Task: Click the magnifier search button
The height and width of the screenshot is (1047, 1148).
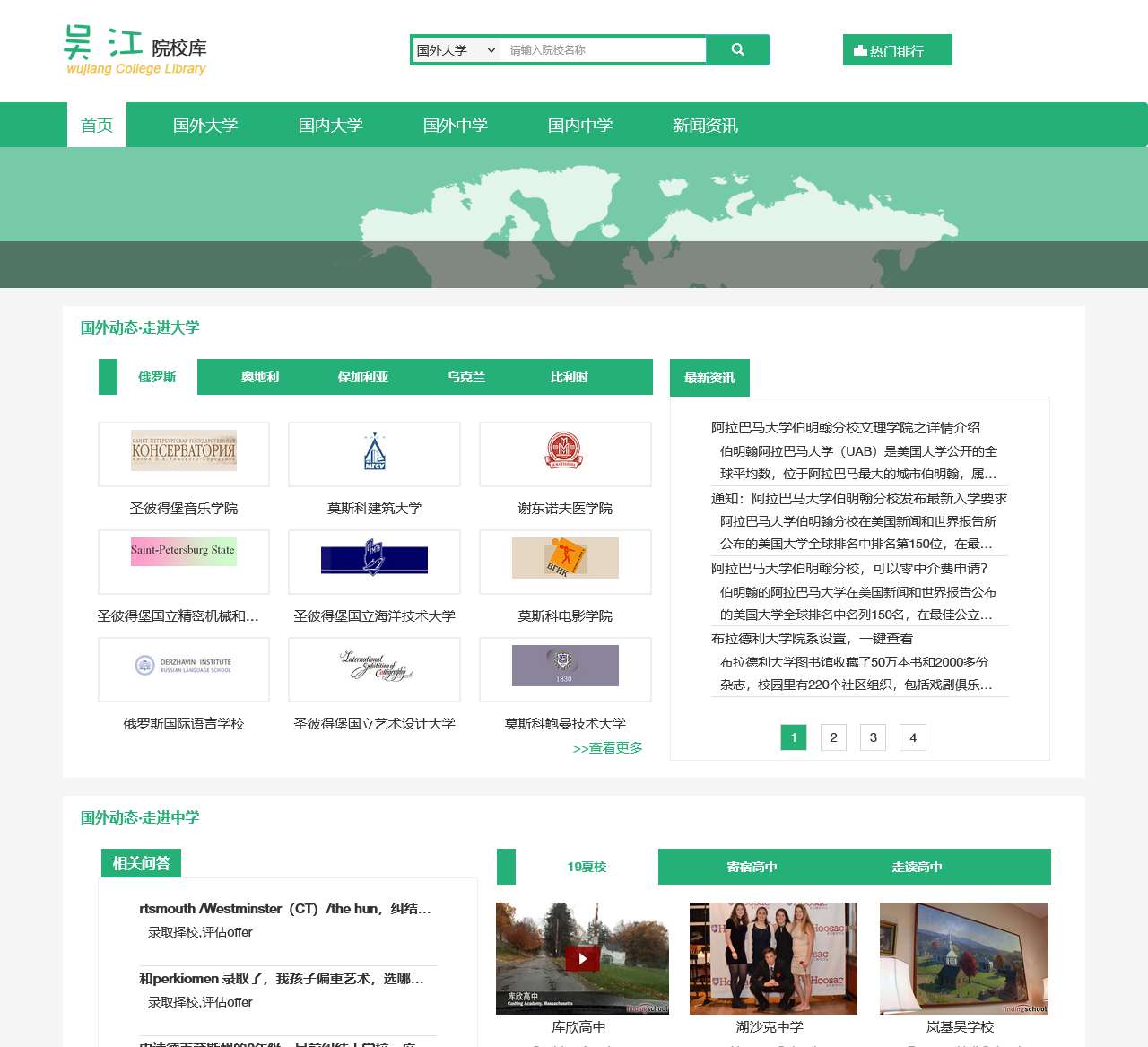Action: pyautogui.click(x=738, y=50)
